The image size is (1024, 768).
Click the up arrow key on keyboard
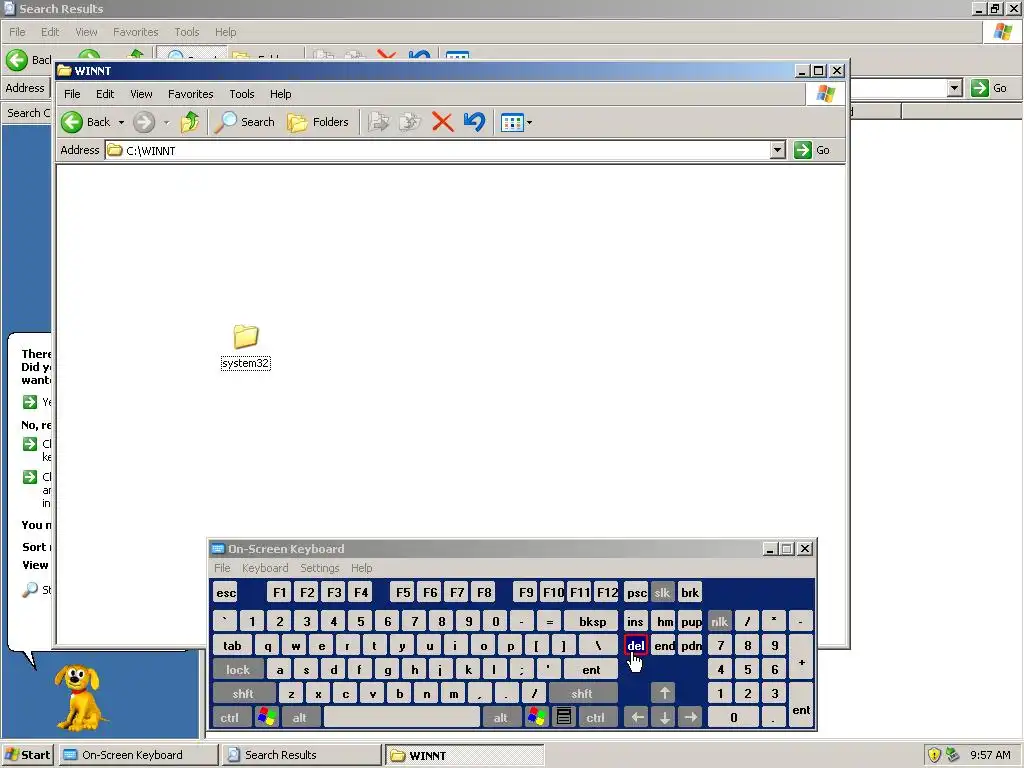click(x=664, y=694)
